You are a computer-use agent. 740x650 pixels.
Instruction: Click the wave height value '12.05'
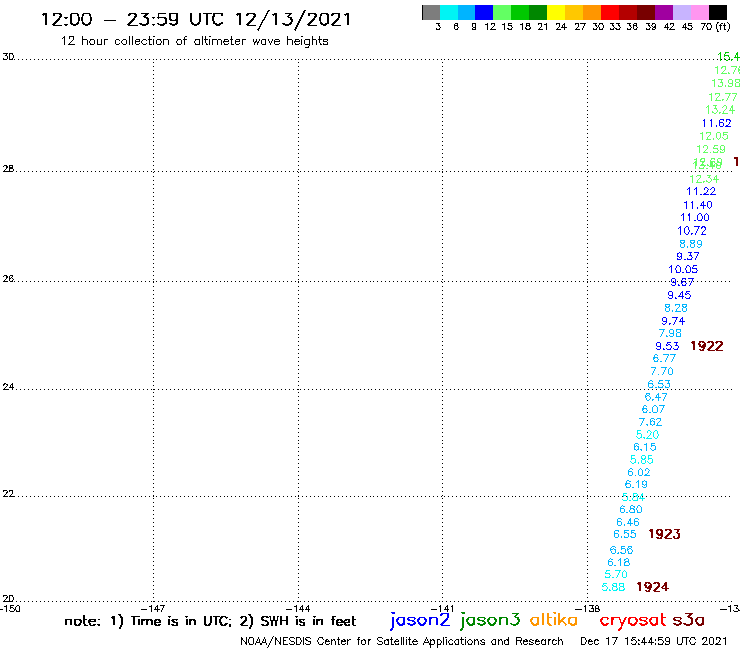[714, 136]
